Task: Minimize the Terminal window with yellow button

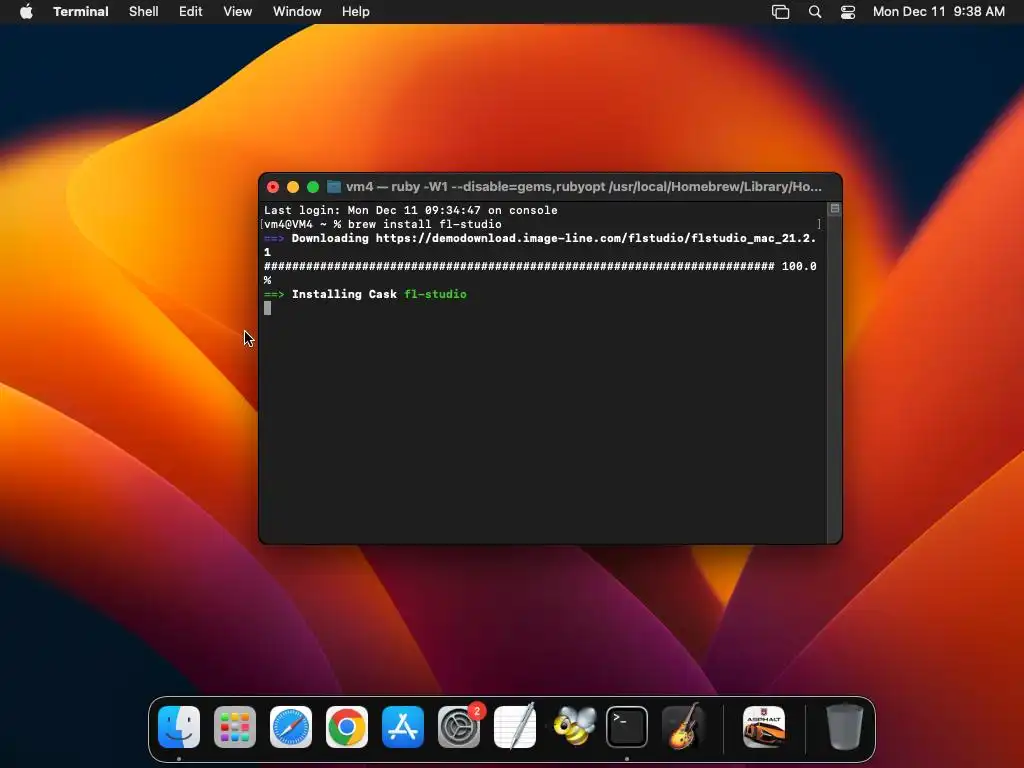Action: click(x=293, y=187)
